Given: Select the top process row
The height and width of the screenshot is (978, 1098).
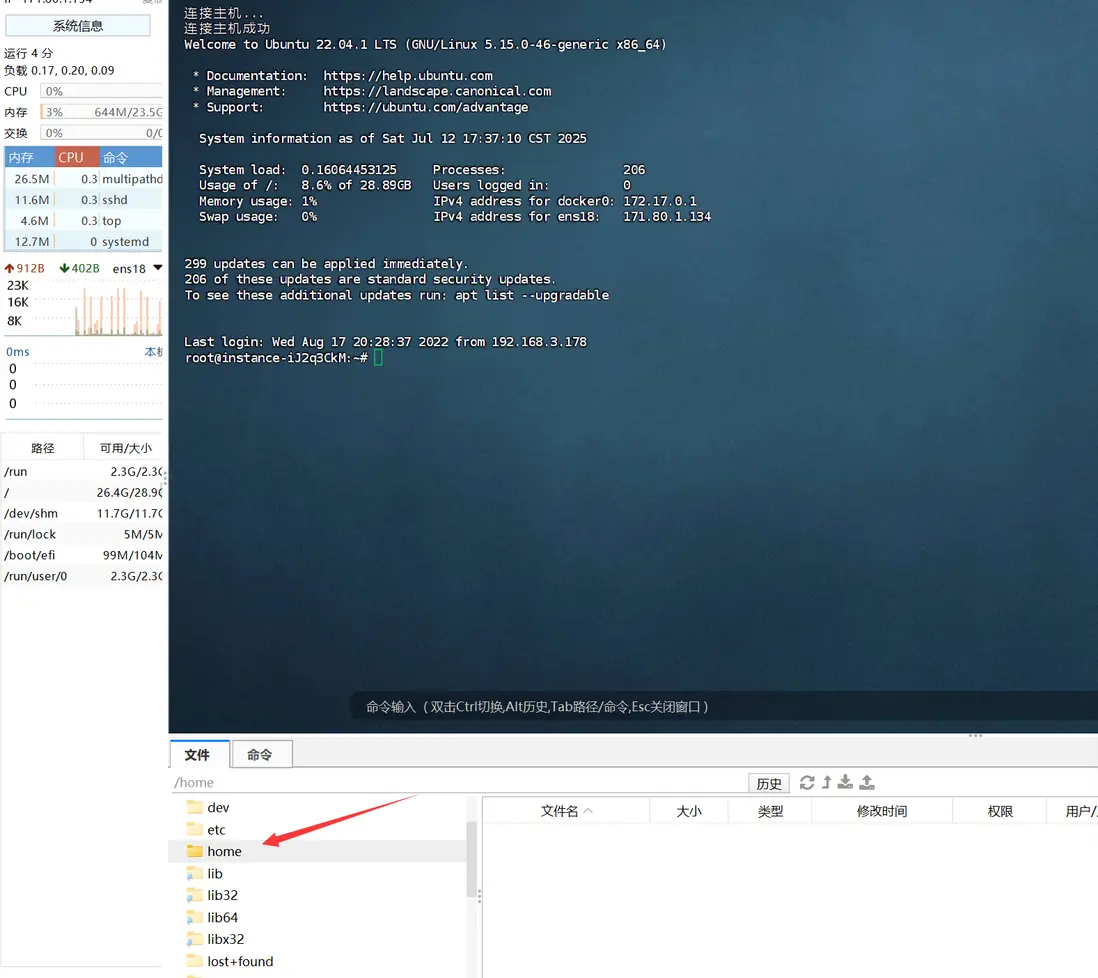Looking at the screenshot, I should (x=83, y=221).
